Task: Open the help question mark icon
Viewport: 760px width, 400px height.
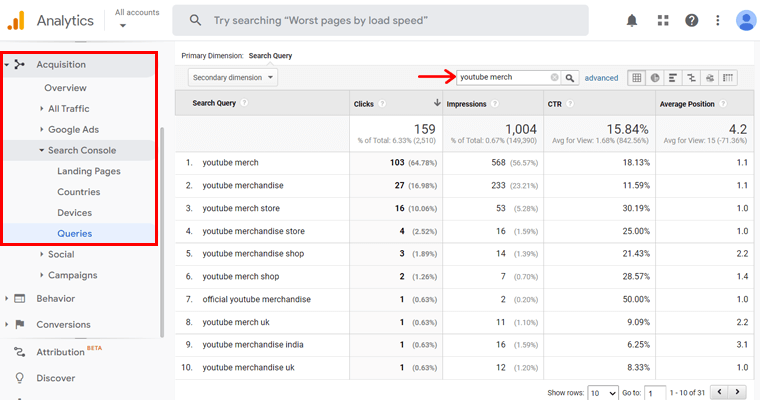Action: click(x=691, y=20)
